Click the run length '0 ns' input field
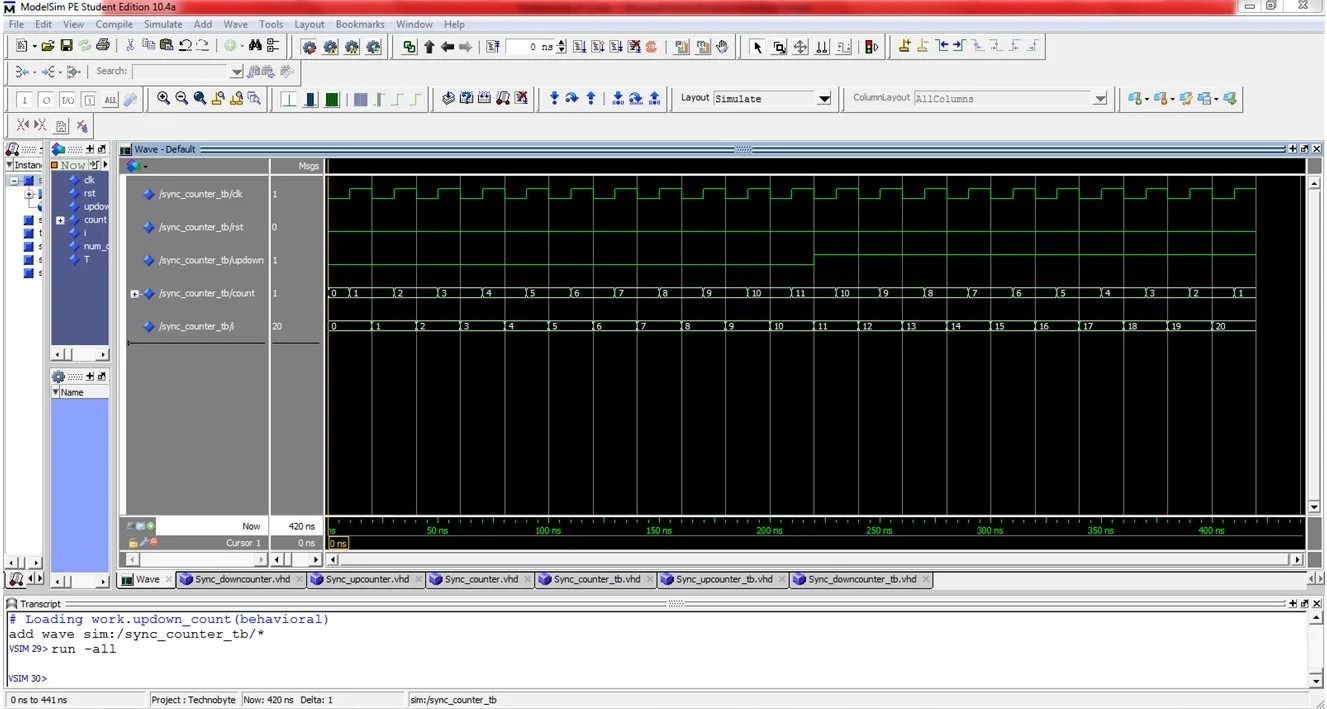This screenshot has height=709, width=1327. (x=528, y=47)
